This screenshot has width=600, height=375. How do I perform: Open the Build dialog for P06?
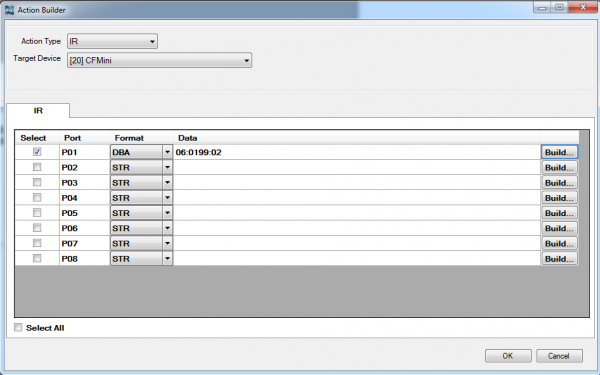[559, 228]
